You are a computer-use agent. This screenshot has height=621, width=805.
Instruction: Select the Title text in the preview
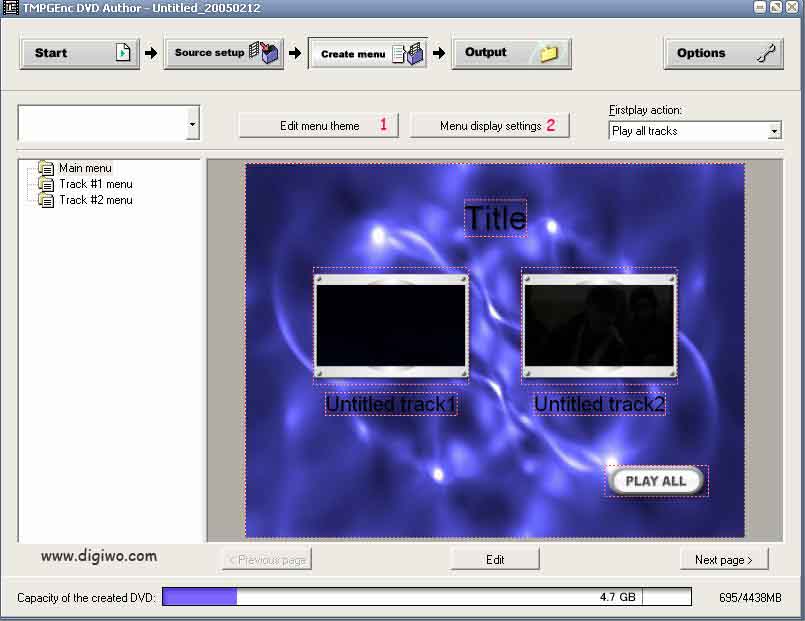click(496, 219)
